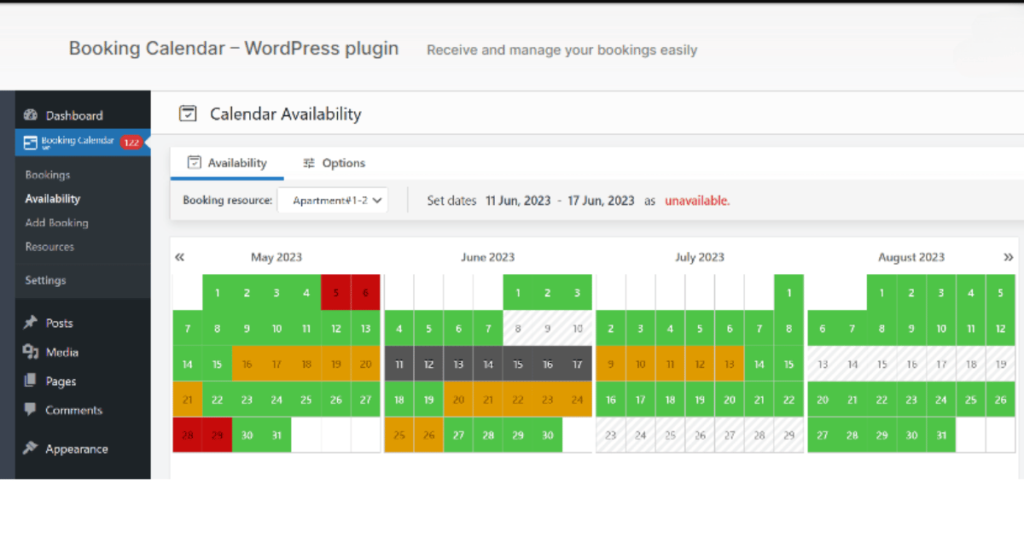Select August 31 green date
Image resolution: width=1024 pixels, height=538 pixels.
click(x=941, y=435)
